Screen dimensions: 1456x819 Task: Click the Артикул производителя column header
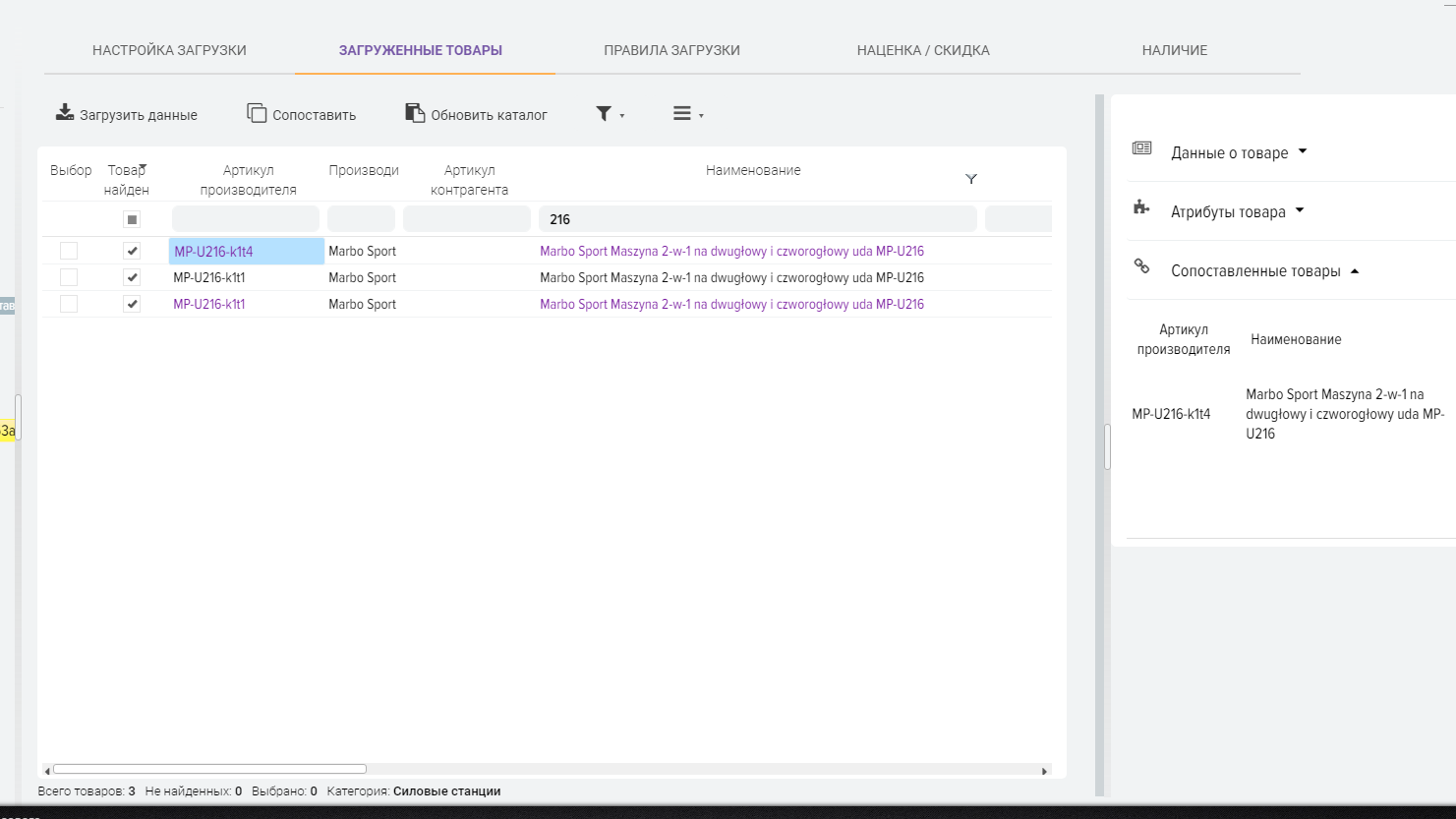(248, 180)
